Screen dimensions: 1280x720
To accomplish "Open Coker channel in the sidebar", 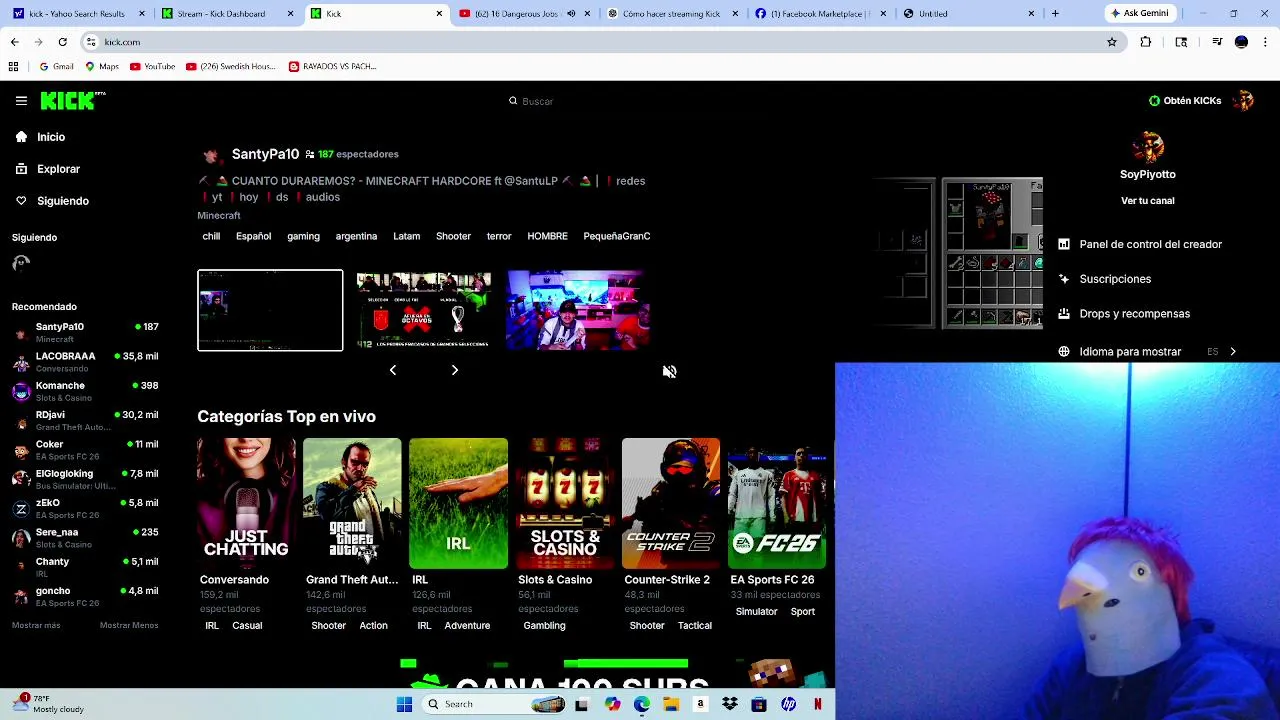I will (85, 450).
